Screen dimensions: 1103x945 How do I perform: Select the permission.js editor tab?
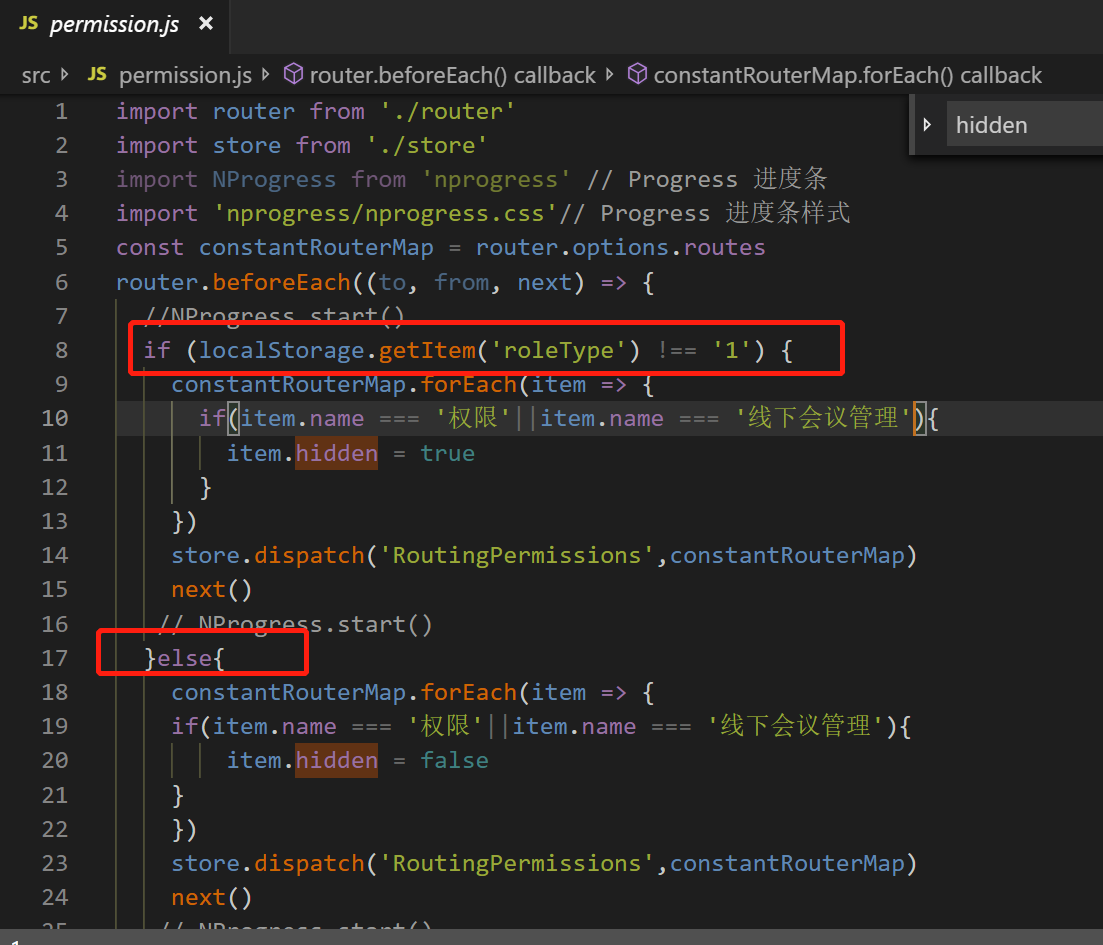(115, 25)
